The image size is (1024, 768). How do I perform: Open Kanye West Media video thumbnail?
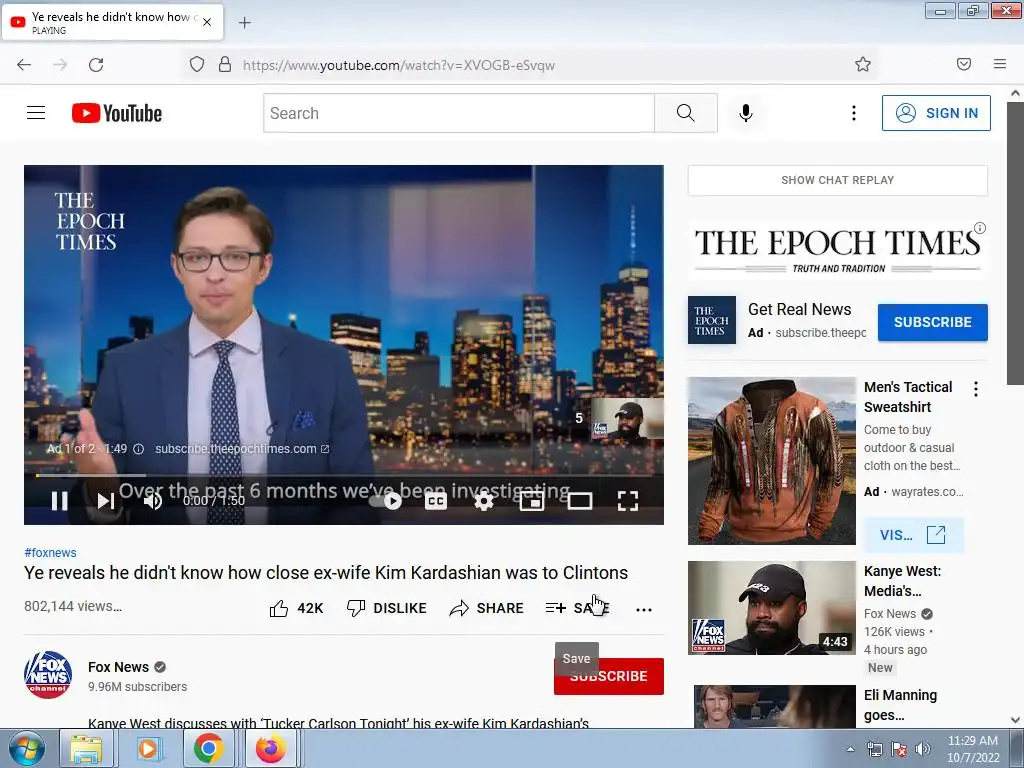pos(771,608)
